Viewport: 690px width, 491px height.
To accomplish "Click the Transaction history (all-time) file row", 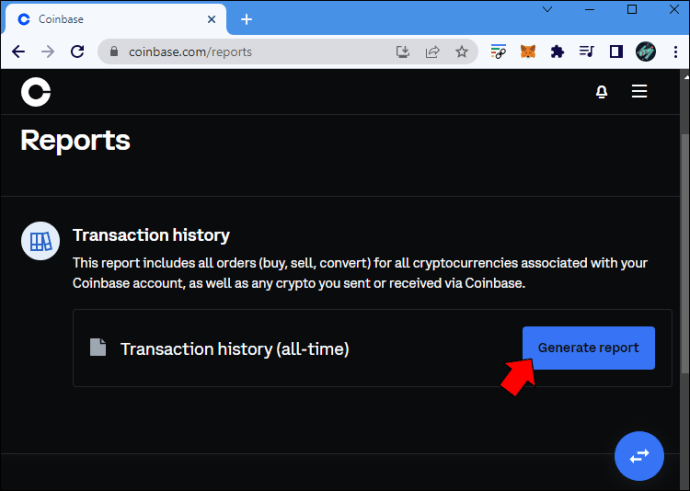I will [x=372, y=348].
